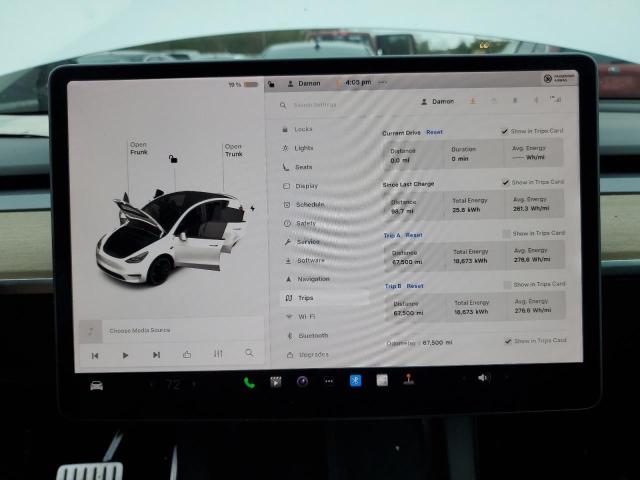Open the purple dashcam camera app

pos(302,382)
